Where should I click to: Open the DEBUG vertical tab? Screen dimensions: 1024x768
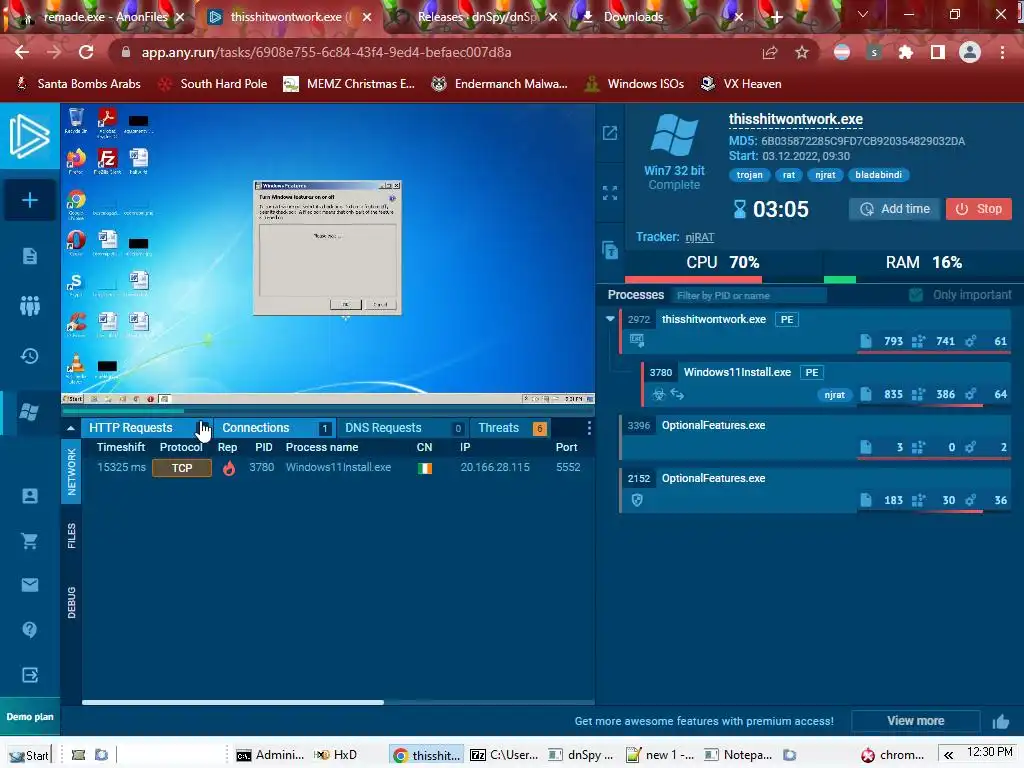[x=71, y=602]
